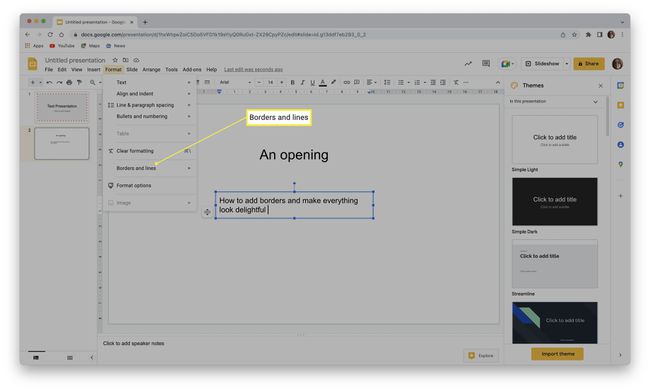Expand the Align and indent submenu
Viewport: 650px width, 391px height.
(150, 94)
